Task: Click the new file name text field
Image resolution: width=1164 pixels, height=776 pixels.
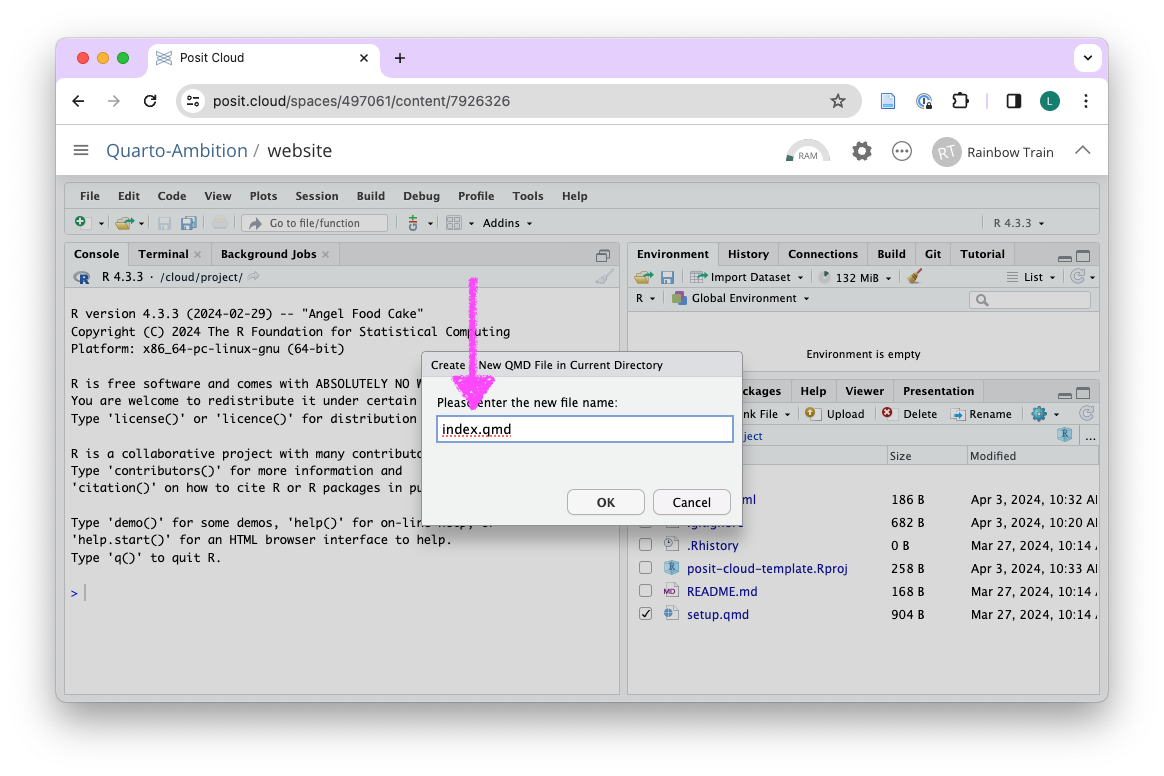Action: point(585,430)
